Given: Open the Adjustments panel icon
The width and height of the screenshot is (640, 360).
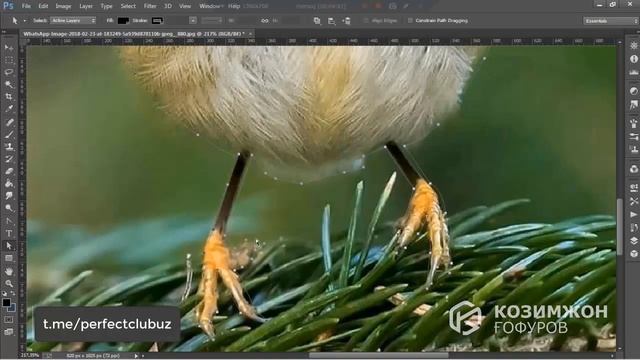Looking at the screenshot, I should pyautogui.click(x=633, y=91).
